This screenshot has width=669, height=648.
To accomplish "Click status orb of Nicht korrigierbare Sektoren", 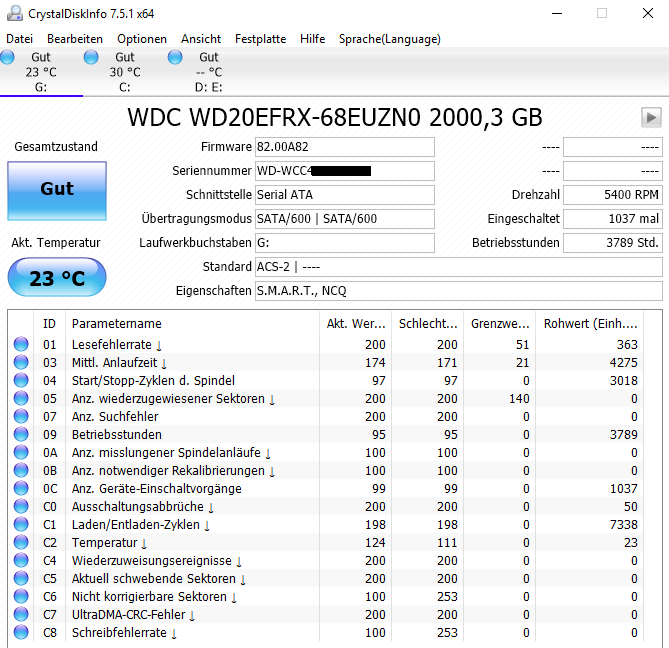I will [21, 596].
